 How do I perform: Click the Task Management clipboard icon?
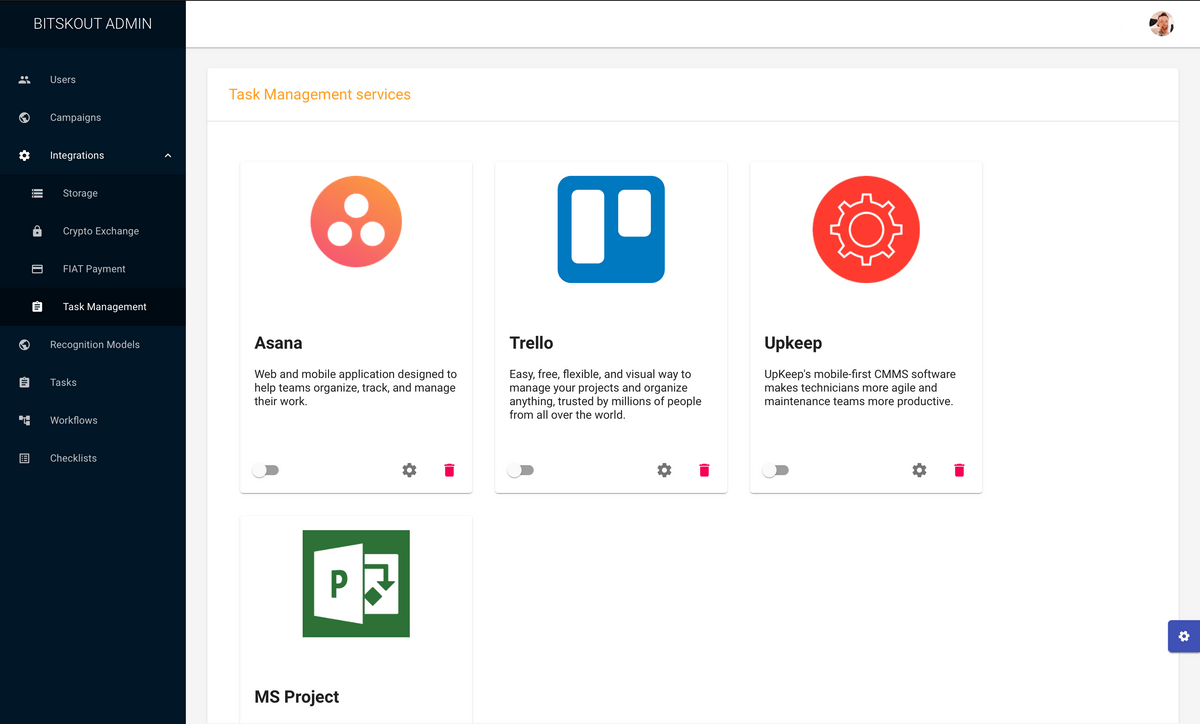(x=37, y=307)
